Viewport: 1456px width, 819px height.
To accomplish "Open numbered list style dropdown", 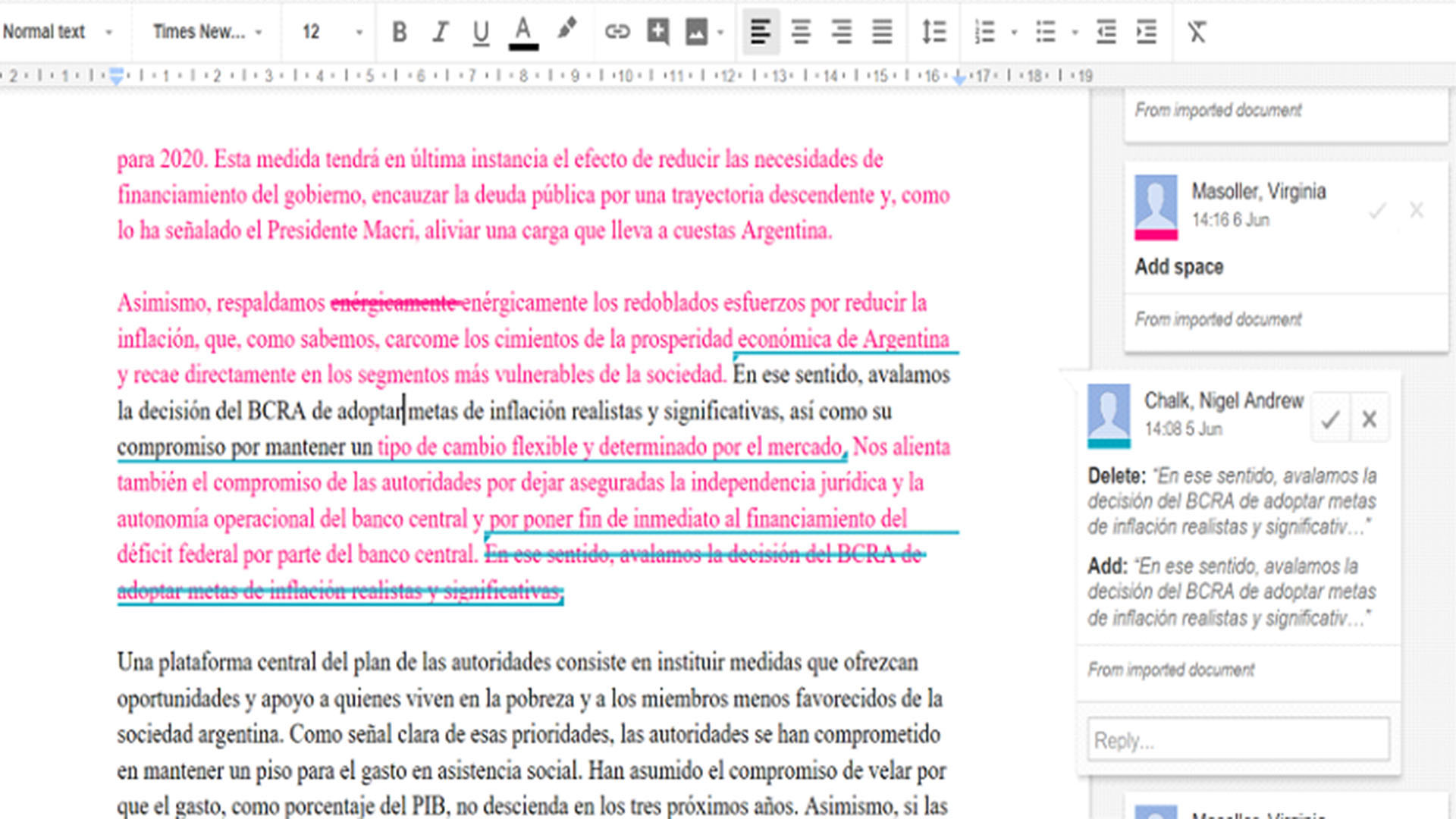I will tap(1014, 33).
